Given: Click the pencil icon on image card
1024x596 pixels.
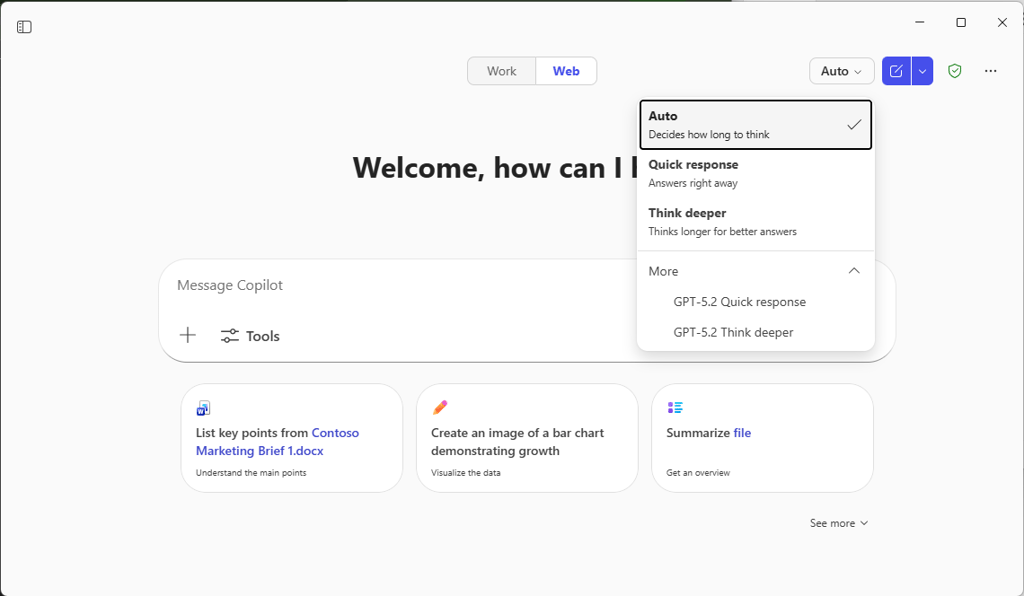Looking at the screenshot, I should [x=440, y=407].
